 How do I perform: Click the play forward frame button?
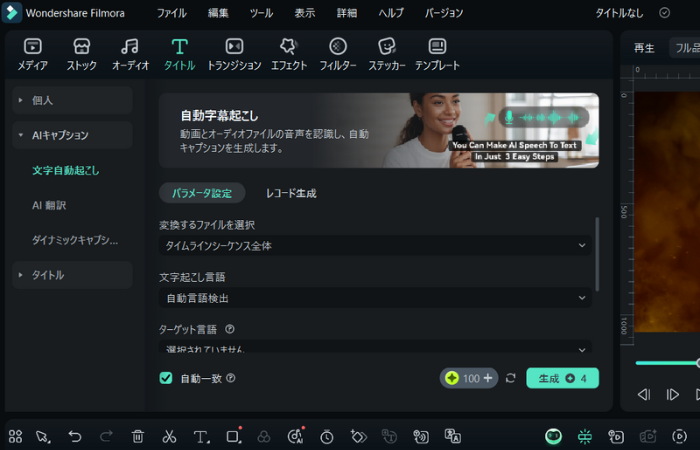[x=672, y=395]
